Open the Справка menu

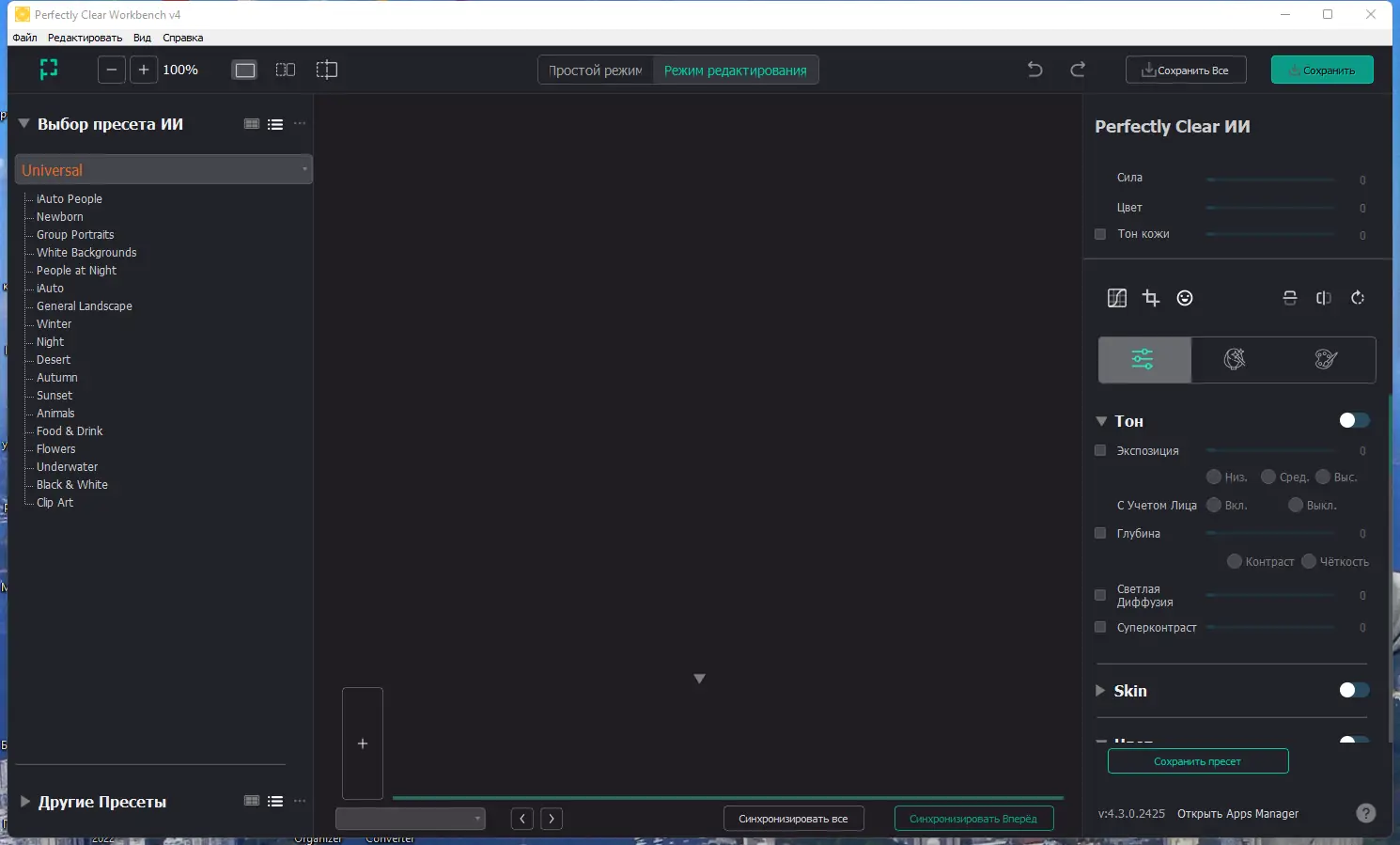[x=182, y=38]
